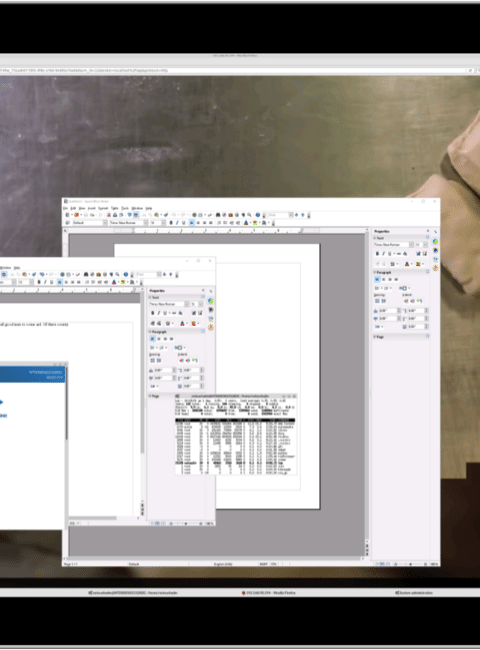Viewport: 480px width, 650px height.
Task: Click the Find & Replace binoculars in back Writer
Action: (218, 215)
